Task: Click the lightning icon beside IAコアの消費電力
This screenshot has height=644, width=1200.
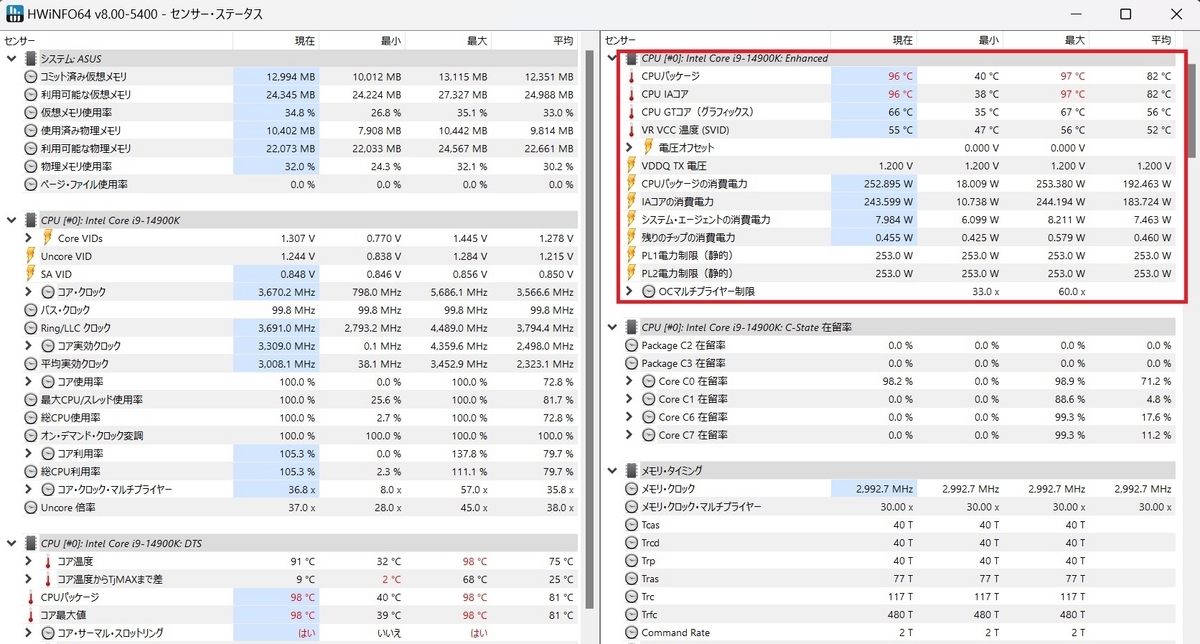Action: point(631,202)
